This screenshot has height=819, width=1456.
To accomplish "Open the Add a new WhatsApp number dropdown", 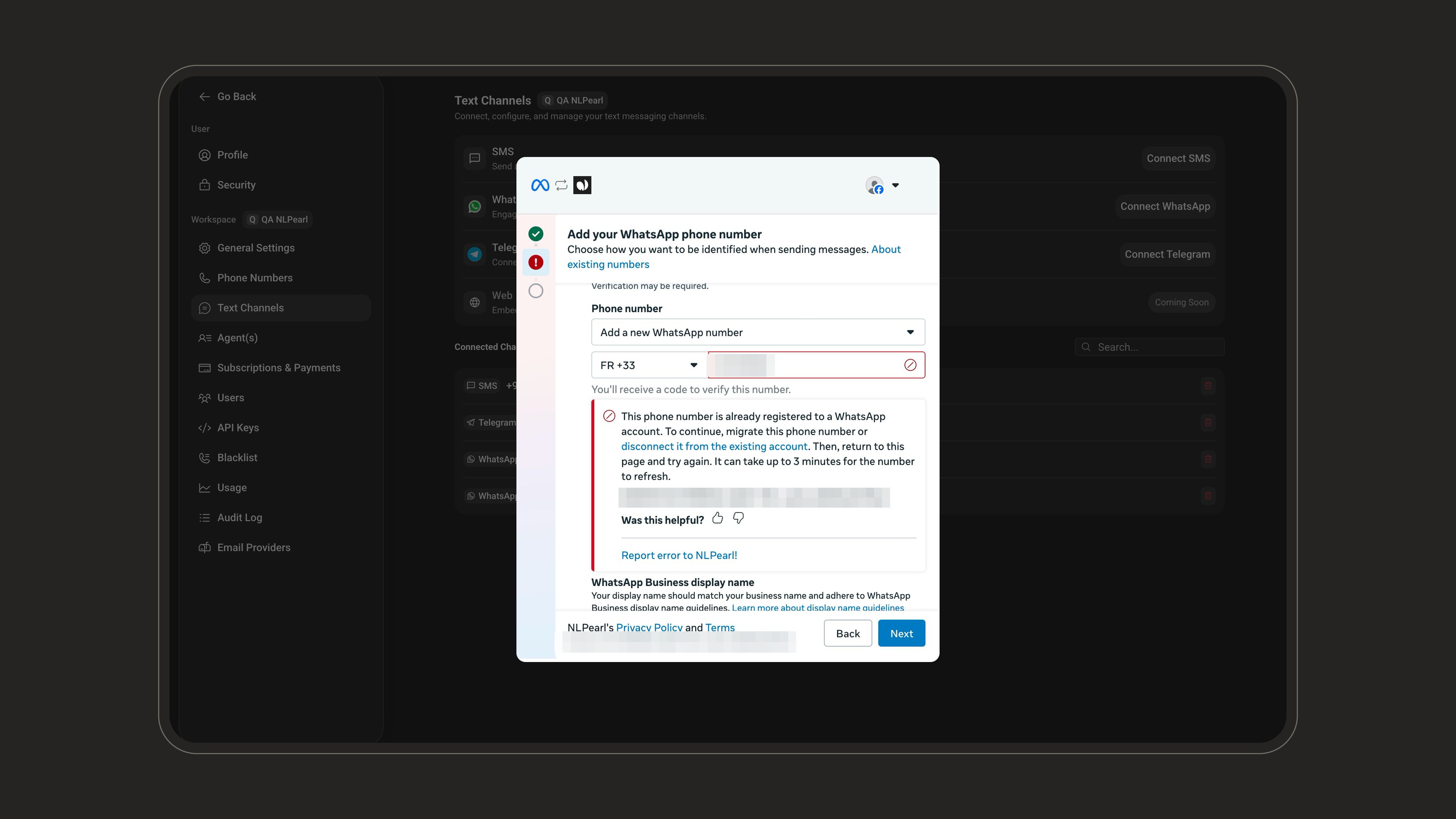I will coord(758,332).
